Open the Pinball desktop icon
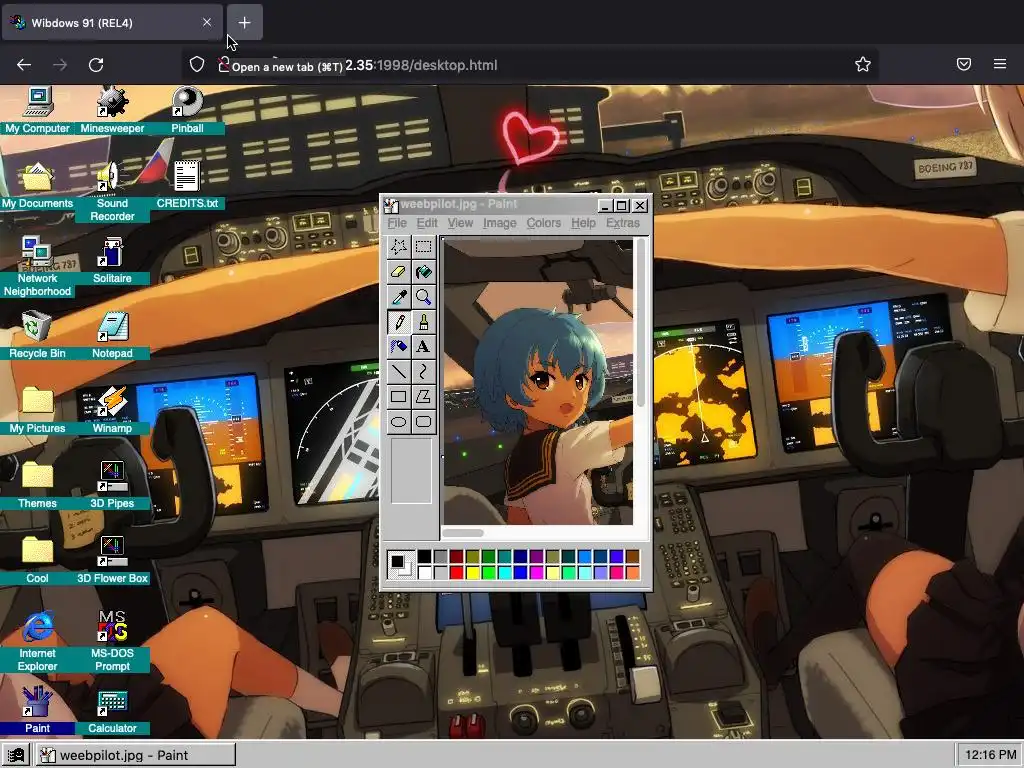 [187, 111]
